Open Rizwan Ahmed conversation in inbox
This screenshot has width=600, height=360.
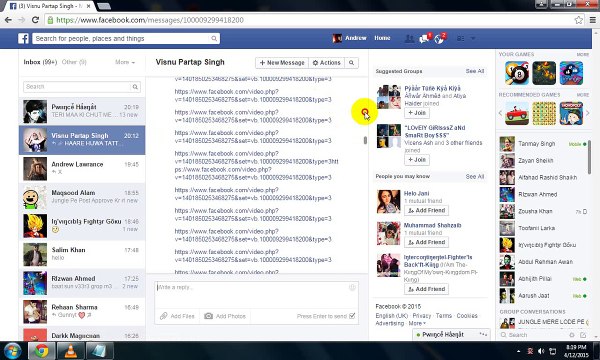coord(82,283)
